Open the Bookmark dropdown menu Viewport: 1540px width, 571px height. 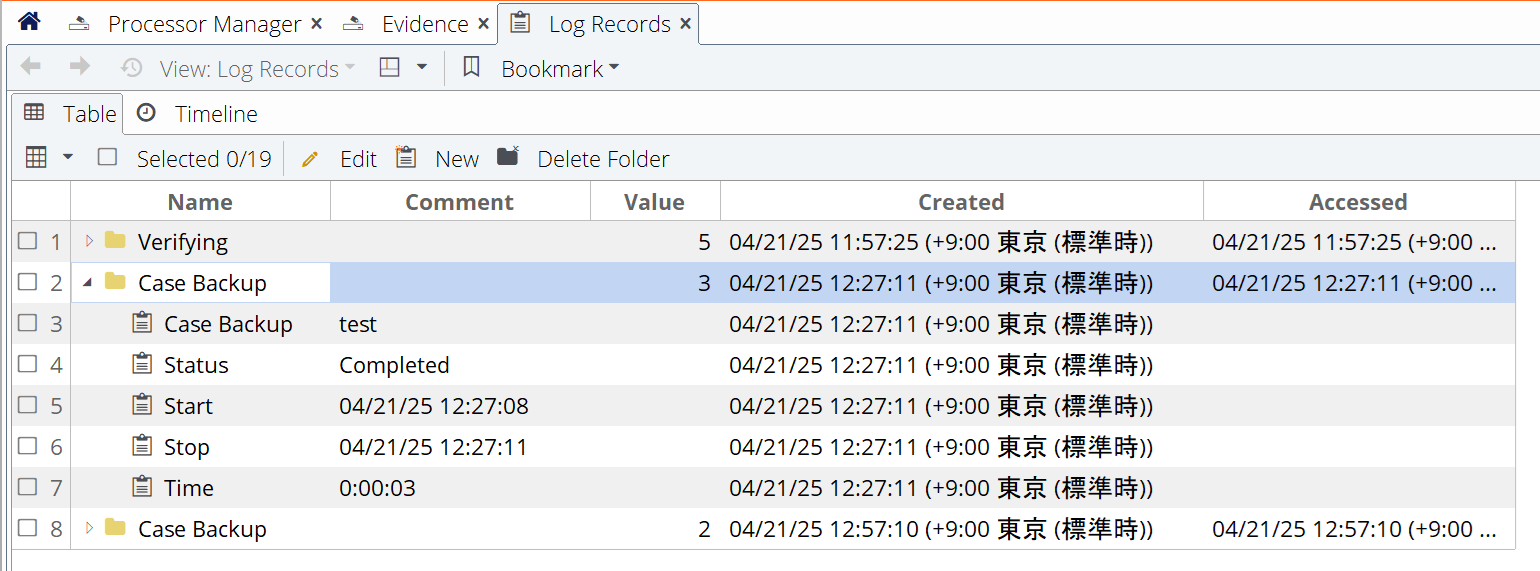click(560, 69)
